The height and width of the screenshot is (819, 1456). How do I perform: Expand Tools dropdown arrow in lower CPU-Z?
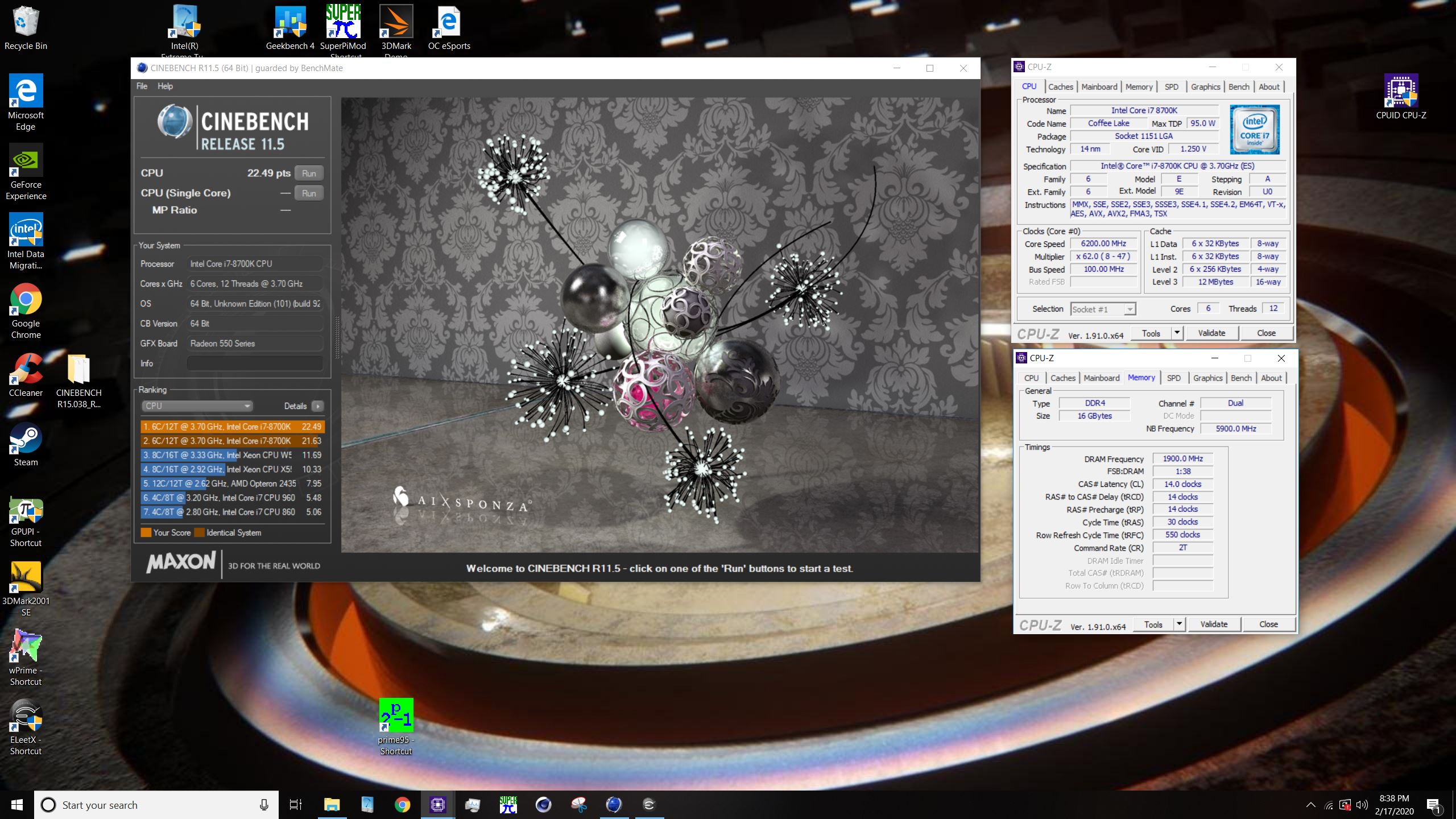1180,624
